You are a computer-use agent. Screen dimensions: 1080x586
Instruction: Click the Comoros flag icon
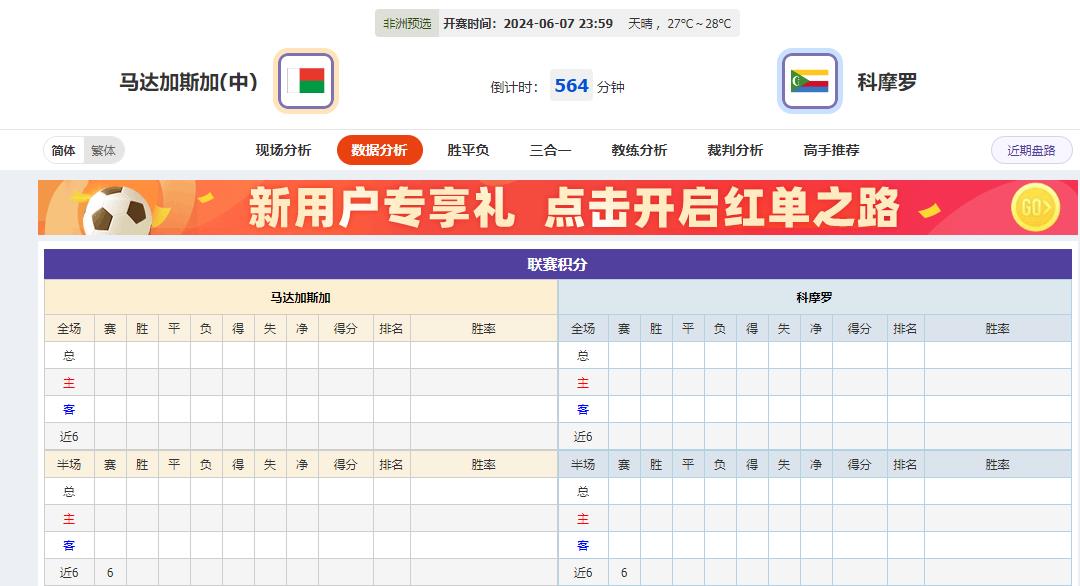point(811,81)
